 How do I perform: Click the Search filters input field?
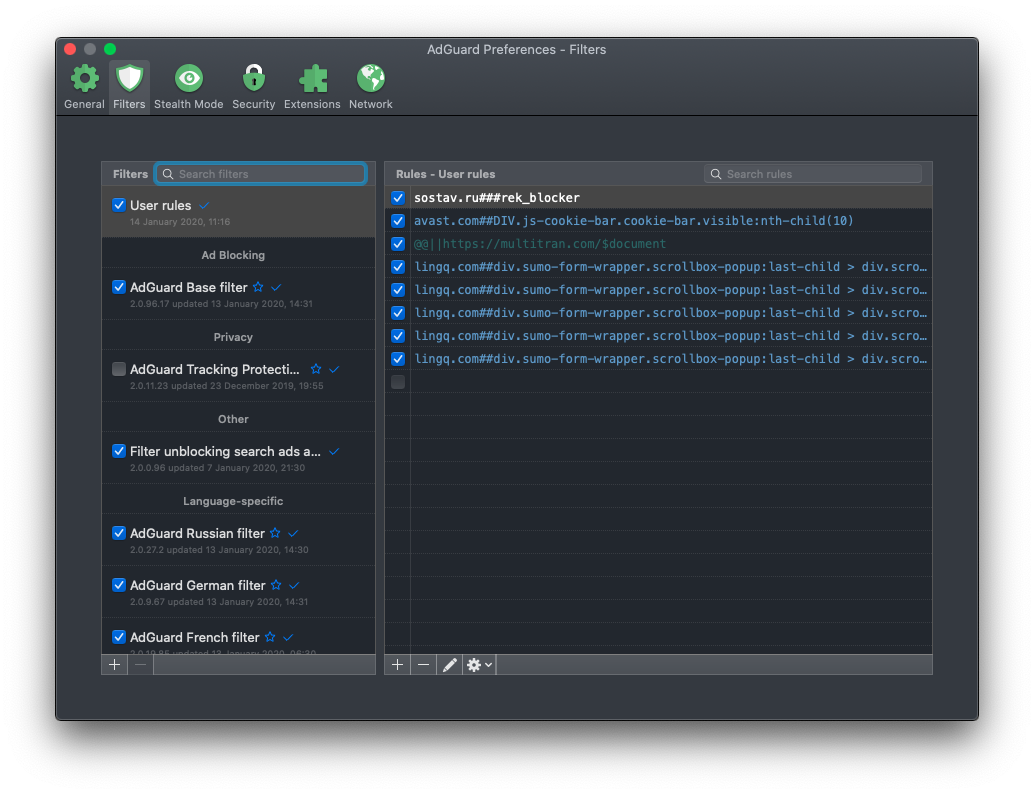click(260, 174)
